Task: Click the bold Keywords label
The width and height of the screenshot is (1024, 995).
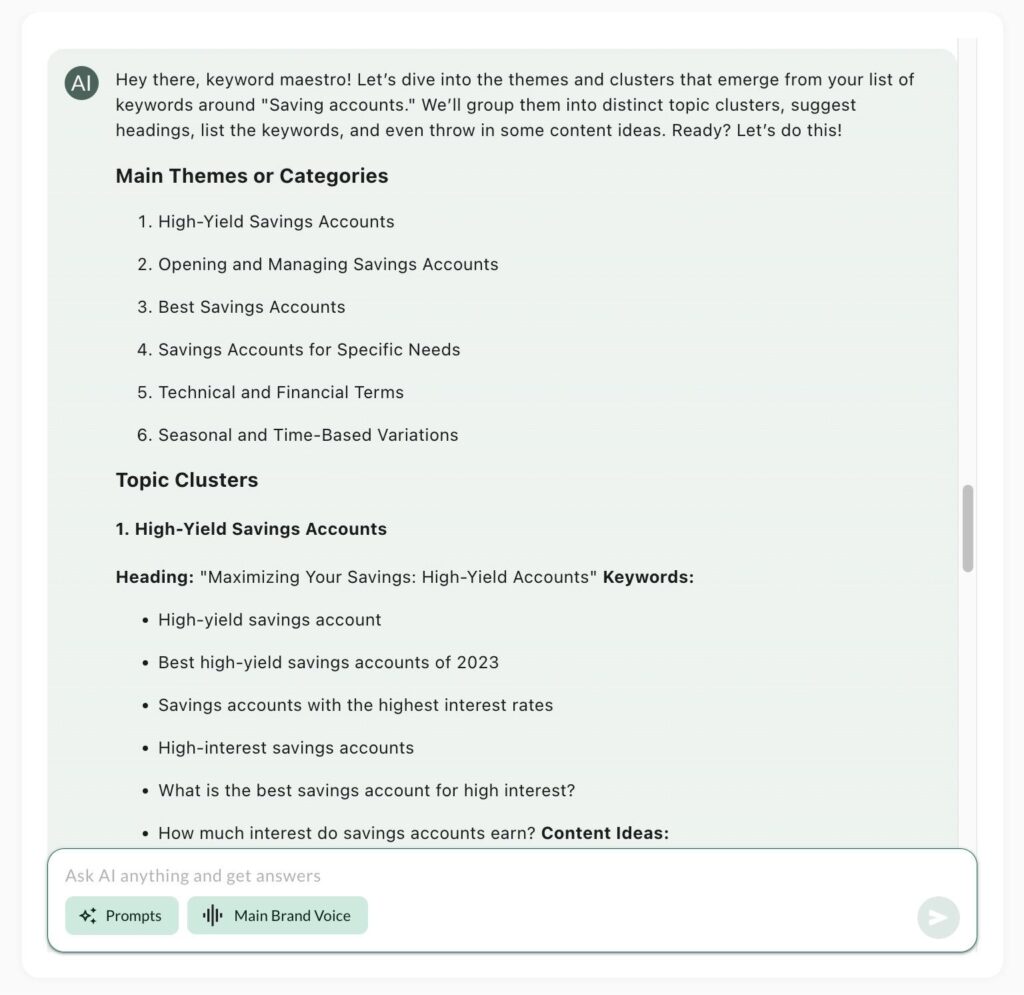Action: pyautogui.click(x=648, y=577)
